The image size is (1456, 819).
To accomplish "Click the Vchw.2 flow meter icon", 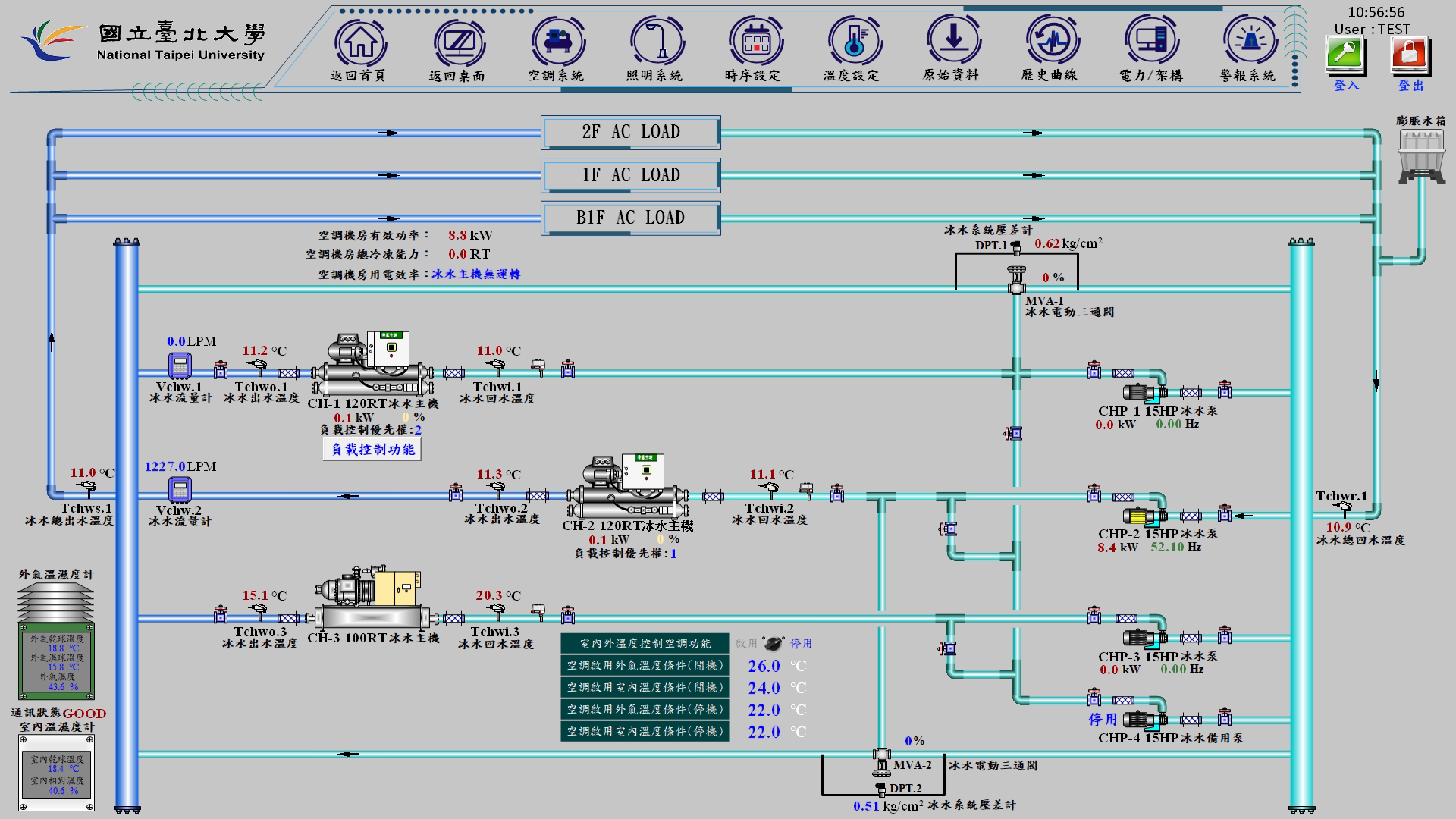I will point(180,490).
